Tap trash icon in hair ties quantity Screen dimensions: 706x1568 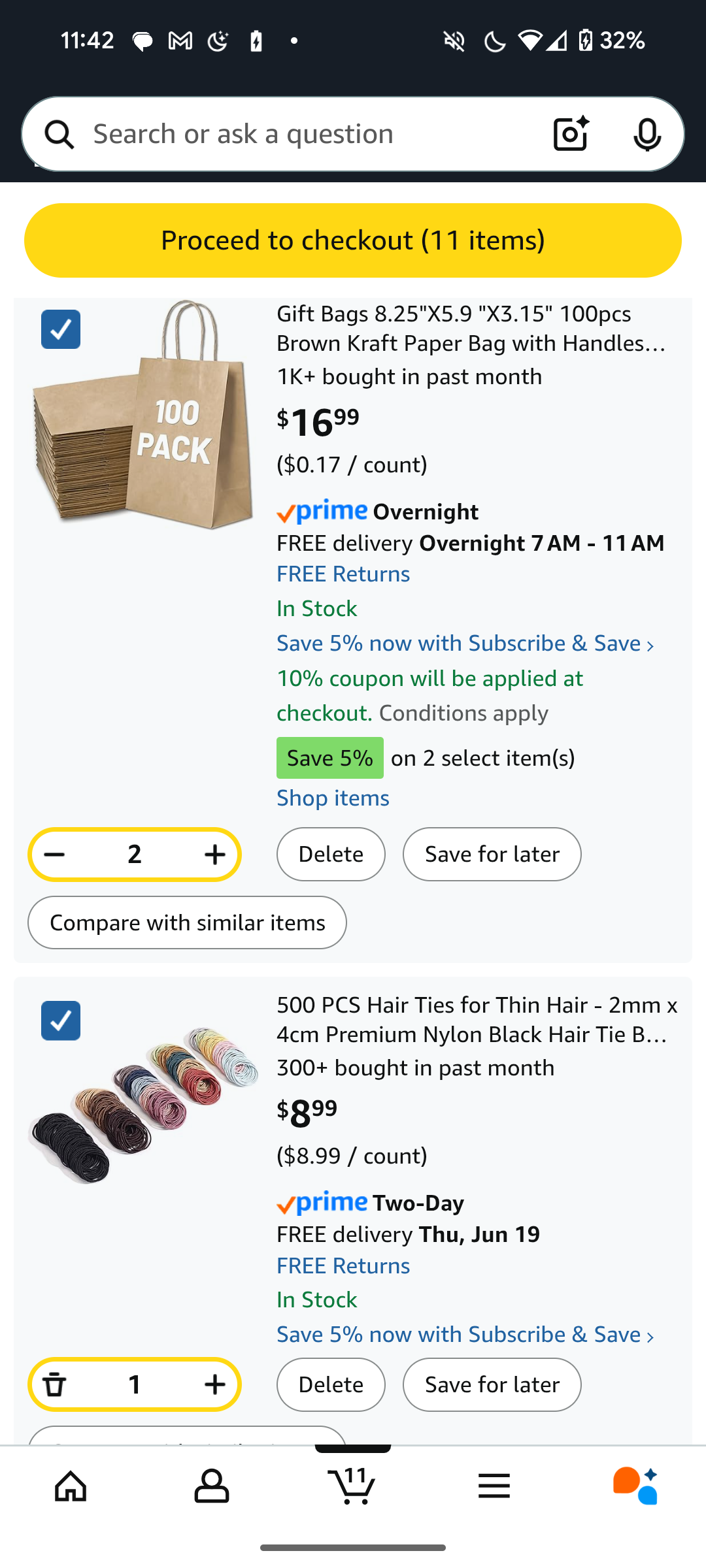click(55, 1384)
